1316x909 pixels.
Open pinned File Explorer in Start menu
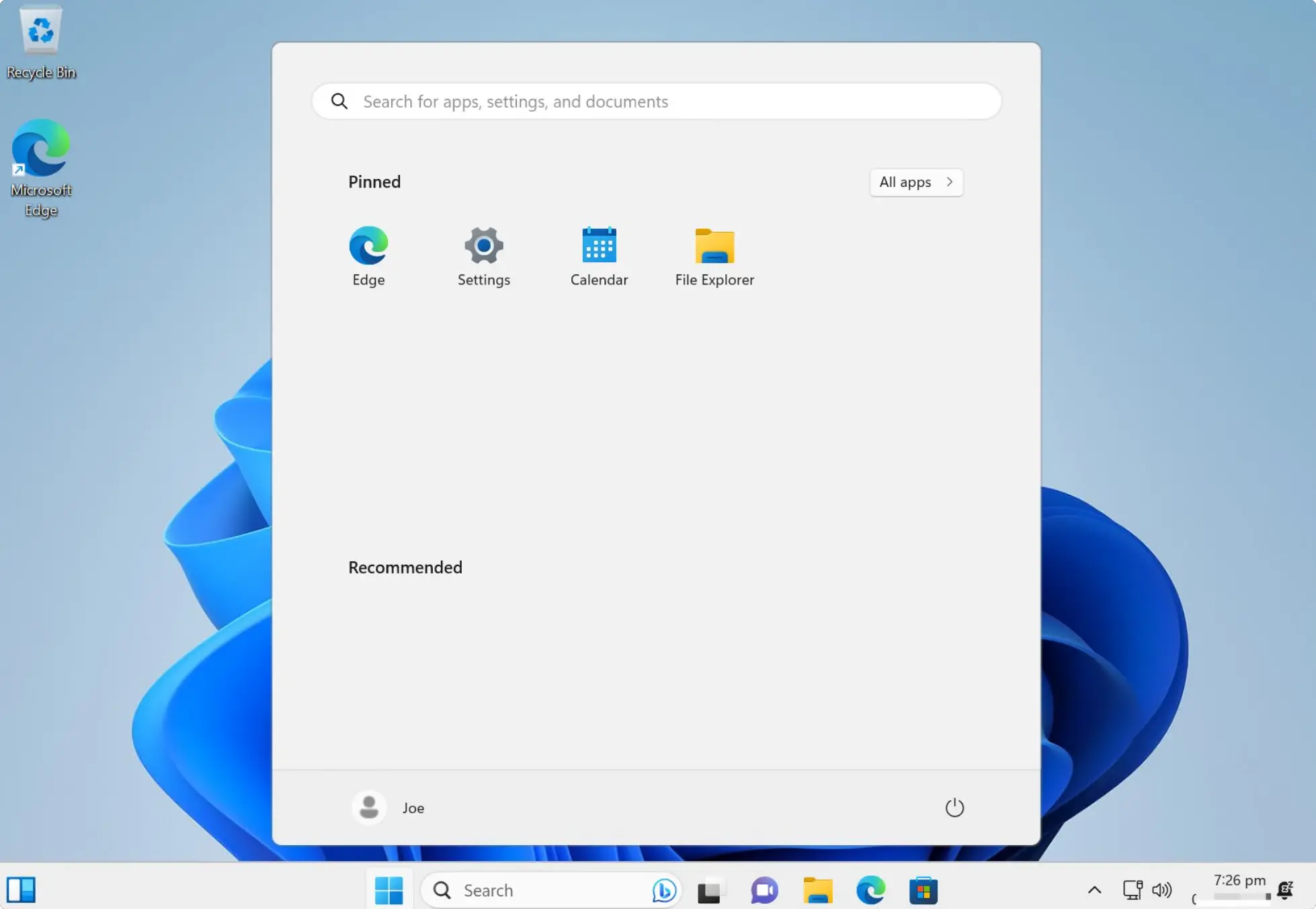(714, 256)
